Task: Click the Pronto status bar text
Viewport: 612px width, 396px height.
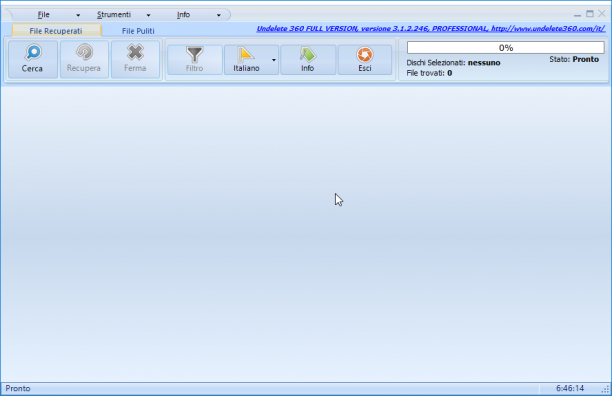Action: point(18,388)
